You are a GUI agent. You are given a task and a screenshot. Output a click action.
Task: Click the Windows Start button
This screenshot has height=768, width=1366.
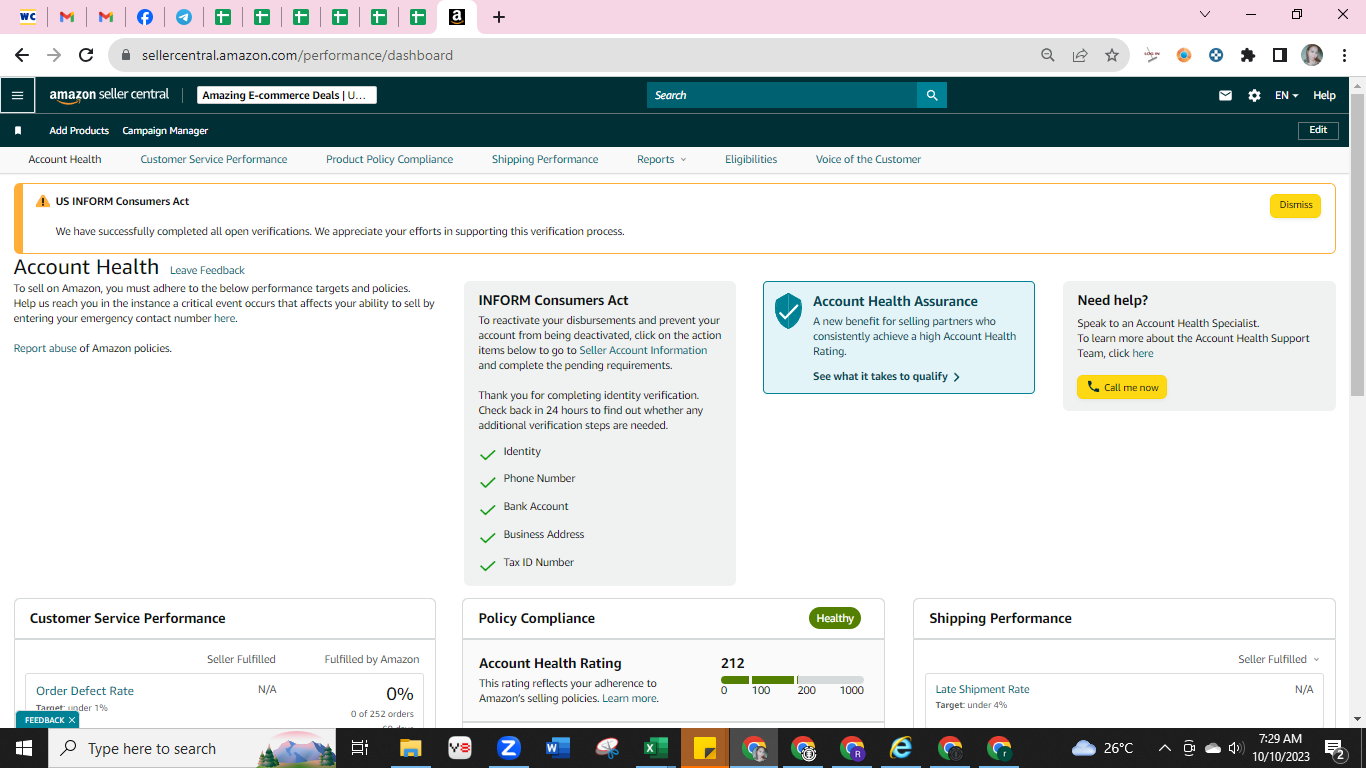coord(24,748)
